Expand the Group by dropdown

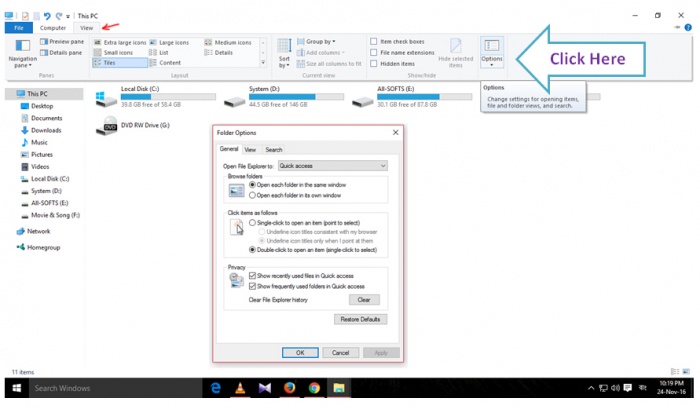[316, 42]
